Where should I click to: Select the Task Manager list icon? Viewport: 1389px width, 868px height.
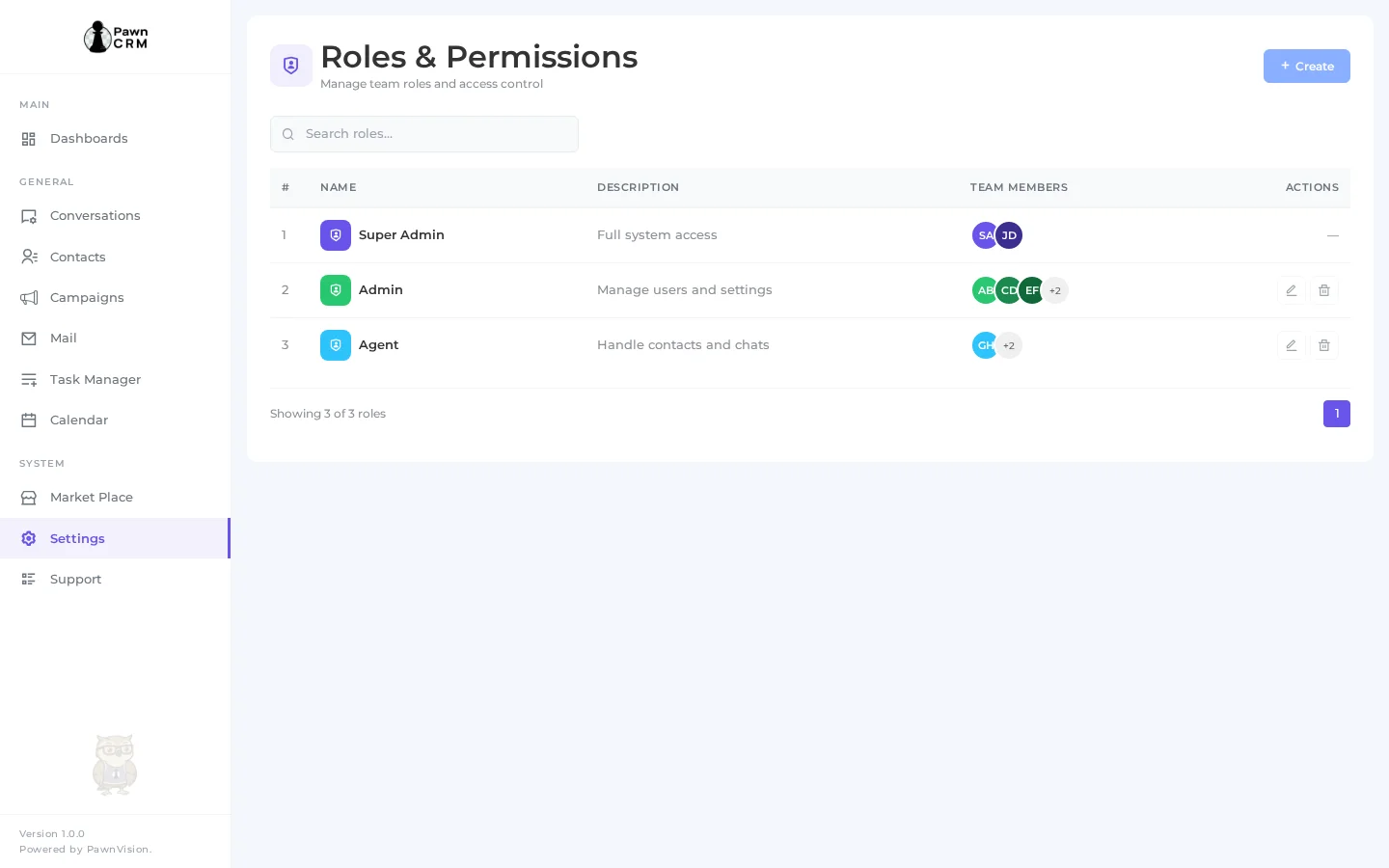(29, 379)
